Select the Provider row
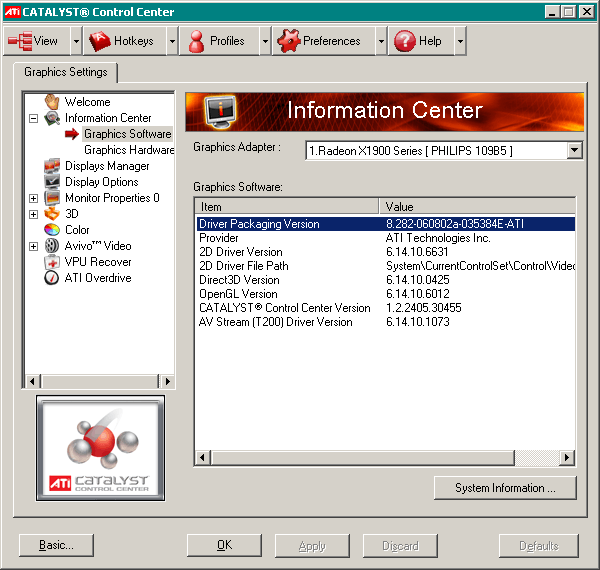The width and height of the screenshot is (600, 570). [x=385, y=238]
